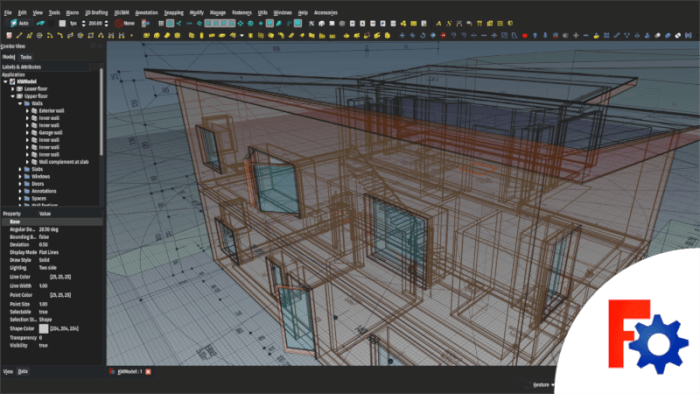Select the Rectangle drafting tool
The width and height of the screenshot is (700, 394).
[91, 35]
